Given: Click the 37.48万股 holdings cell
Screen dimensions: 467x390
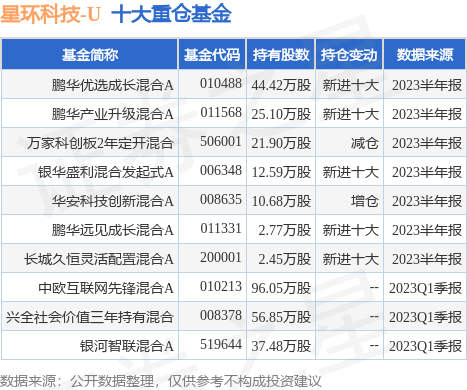Looking at the screenshot, I should tap(281, 346).
